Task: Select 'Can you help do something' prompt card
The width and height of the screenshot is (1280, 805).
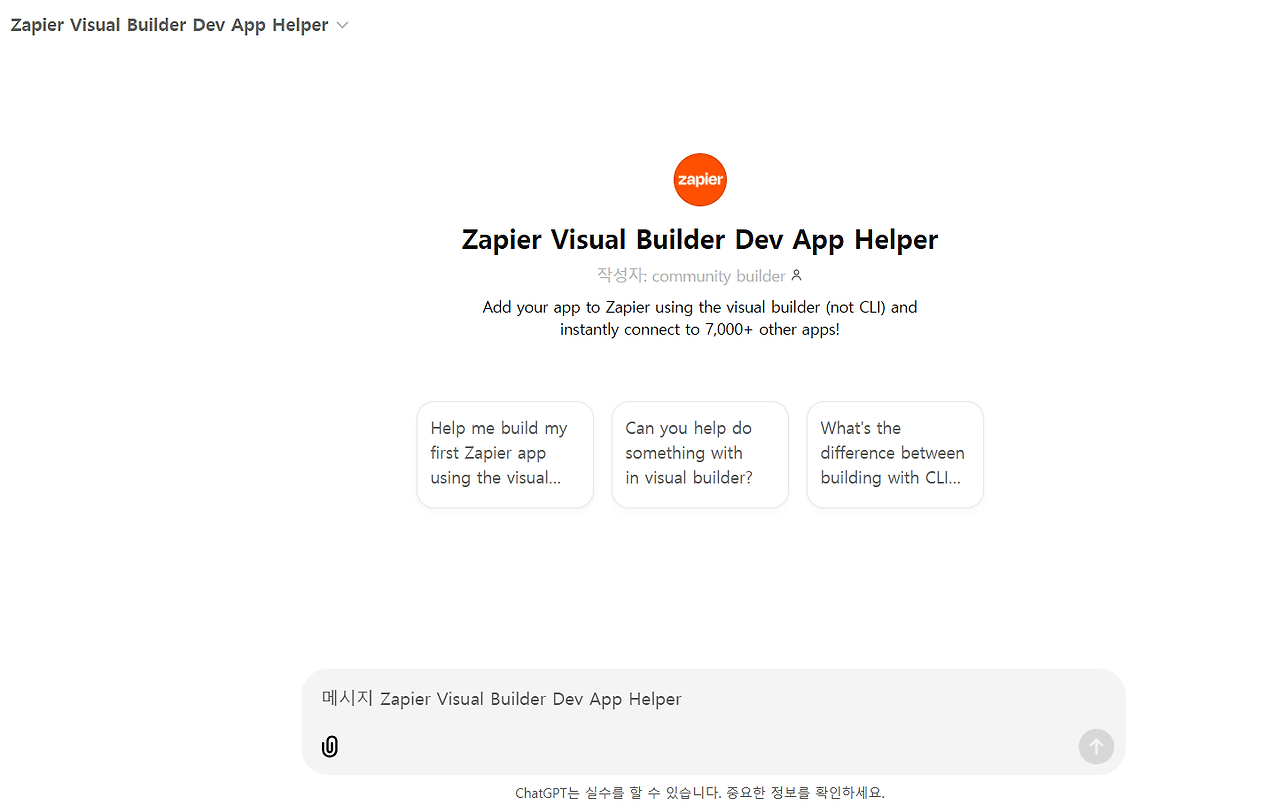Action: pyautogui.click(x=700, y=454)
